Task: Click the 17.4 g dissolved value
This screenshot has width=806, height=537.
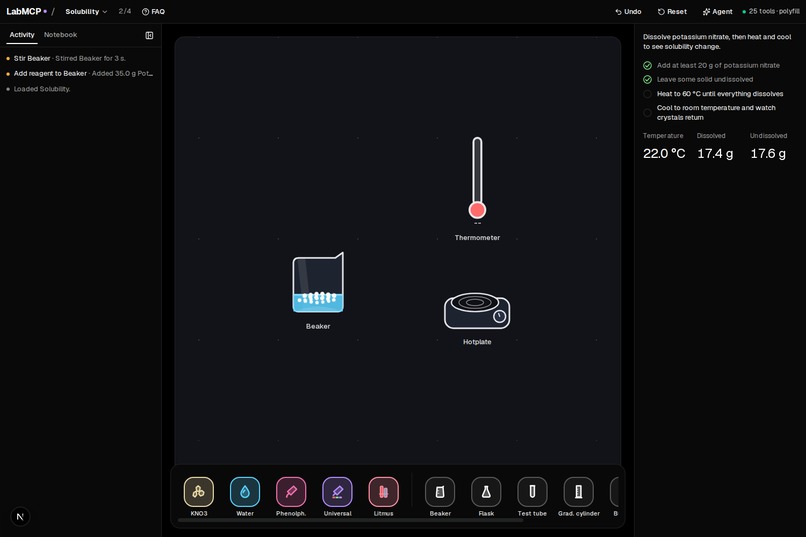Action: (x=715, y=153)
